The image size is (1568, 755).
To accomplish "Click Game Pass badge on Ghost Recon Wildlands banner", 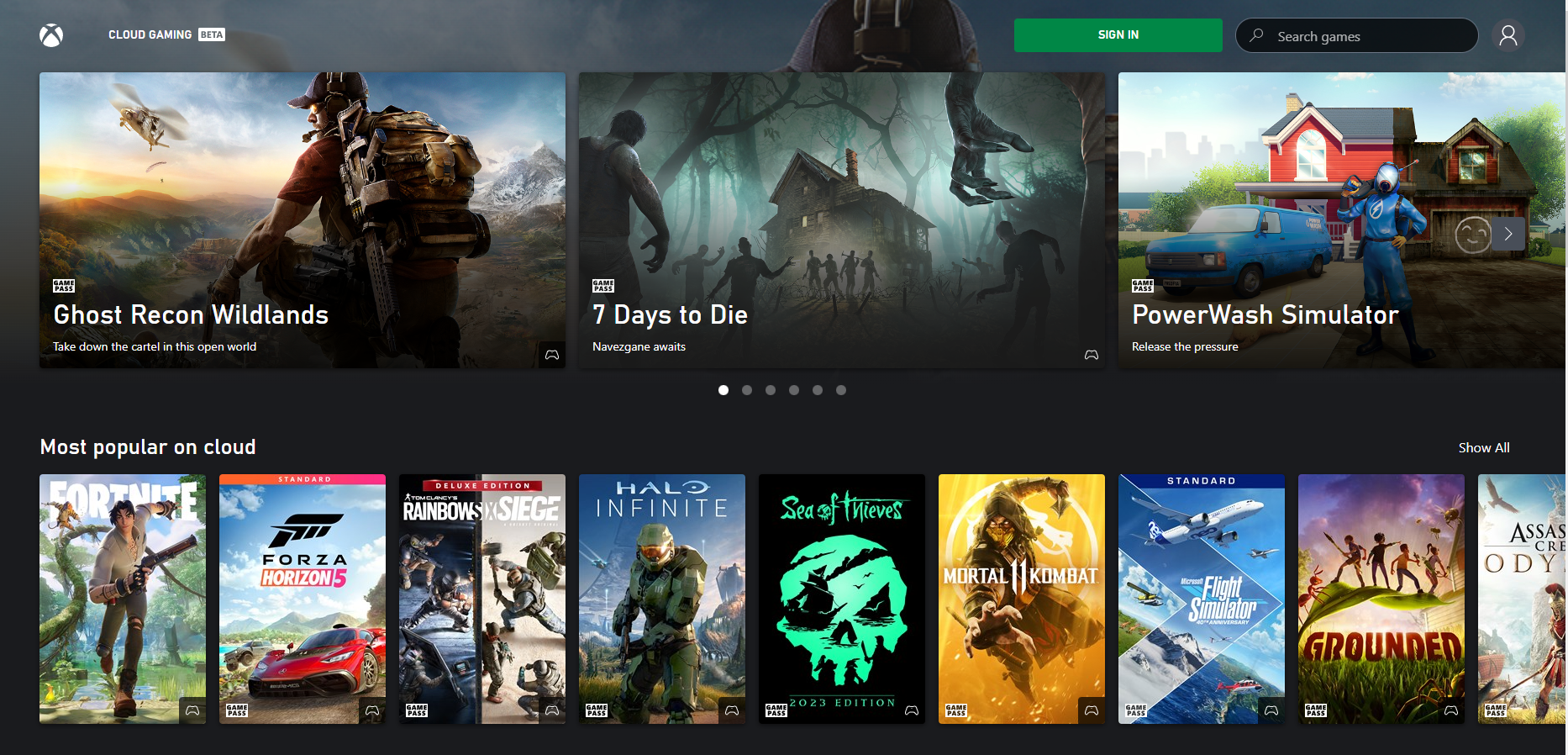I will click(64, 286).
